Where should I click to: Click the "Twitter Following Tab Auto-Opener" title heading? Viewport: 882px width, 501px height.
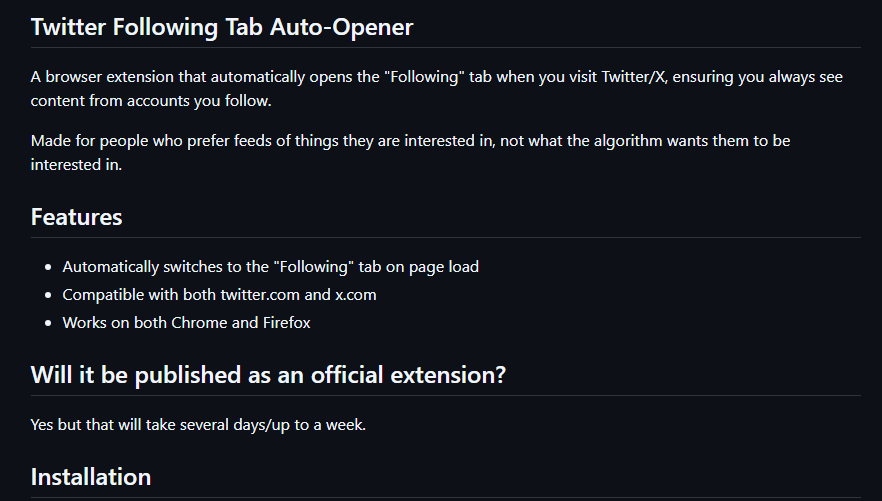click(221, 27)
